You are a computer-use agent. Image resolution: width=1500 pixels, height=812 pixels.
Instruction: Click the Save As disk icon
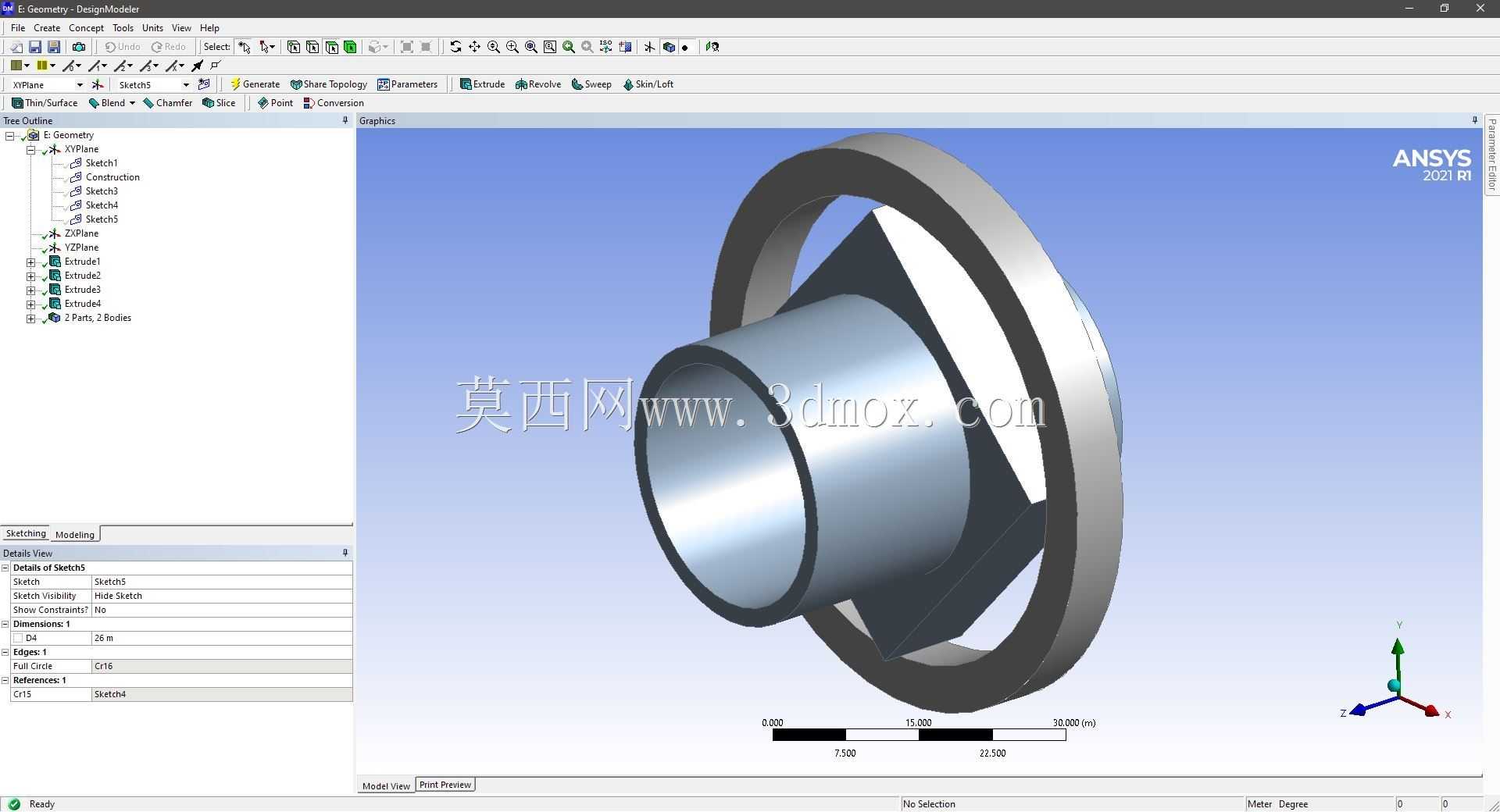click(54, 47)
